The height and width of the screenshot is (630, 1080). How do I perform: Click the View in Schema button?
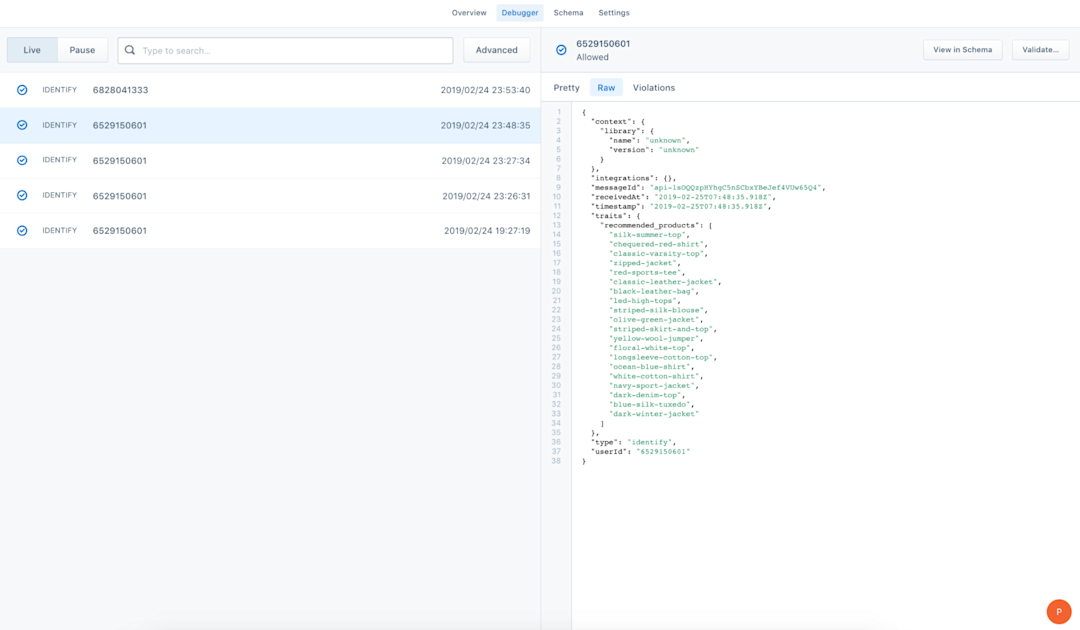[962, 50]
